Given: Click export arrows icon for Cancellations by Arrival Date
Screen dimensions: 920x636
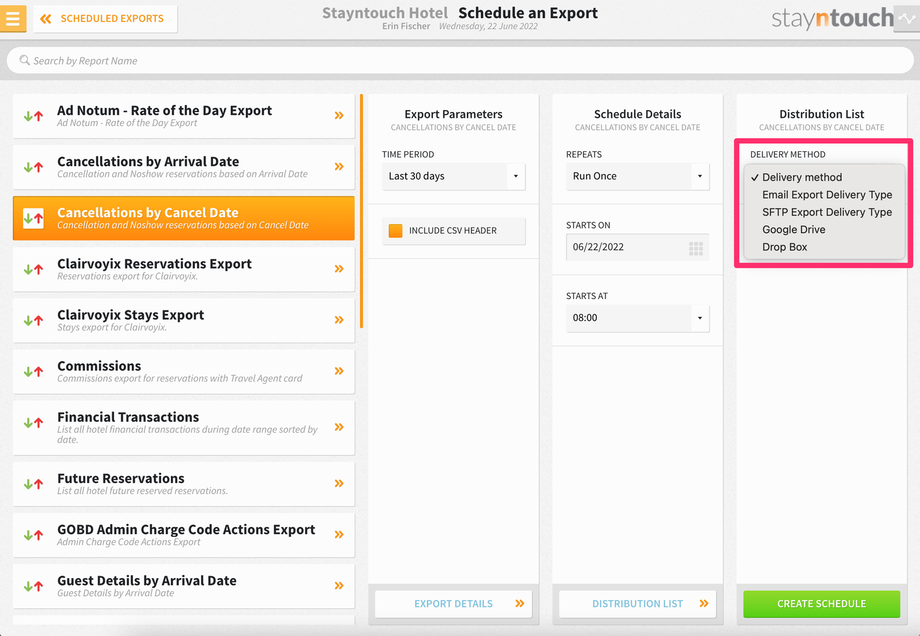Looking at the screenshot, I should coord(33,167).
